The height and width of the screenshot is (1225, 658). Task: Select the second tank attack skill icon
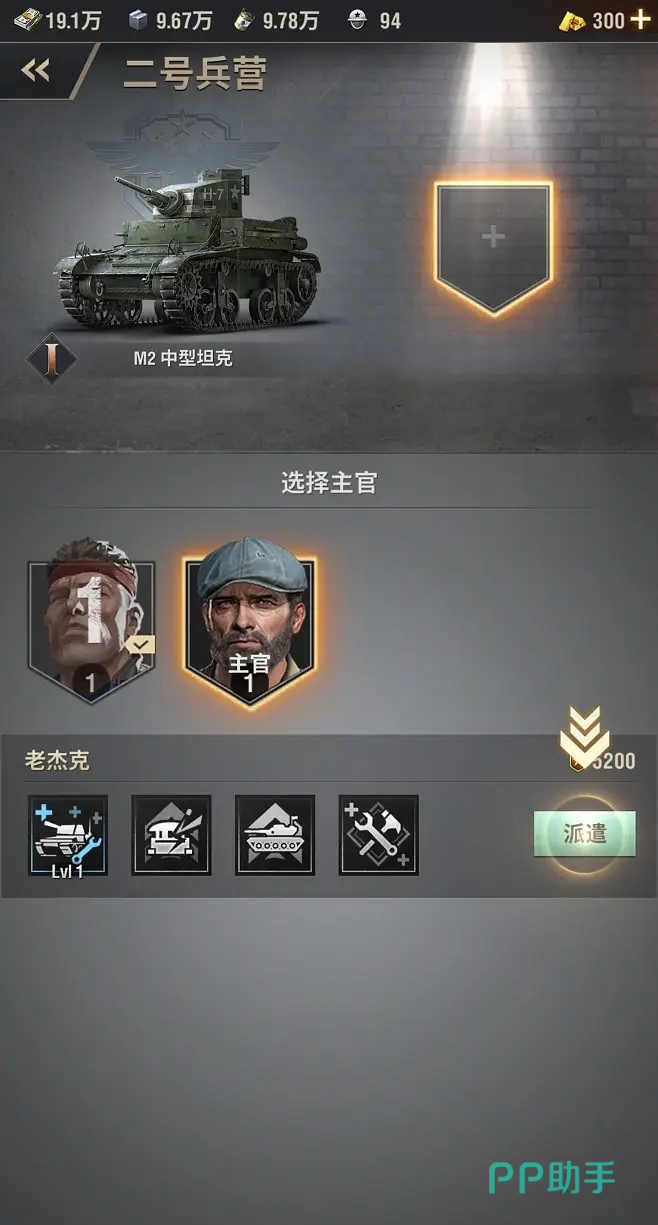pos(172,835)
